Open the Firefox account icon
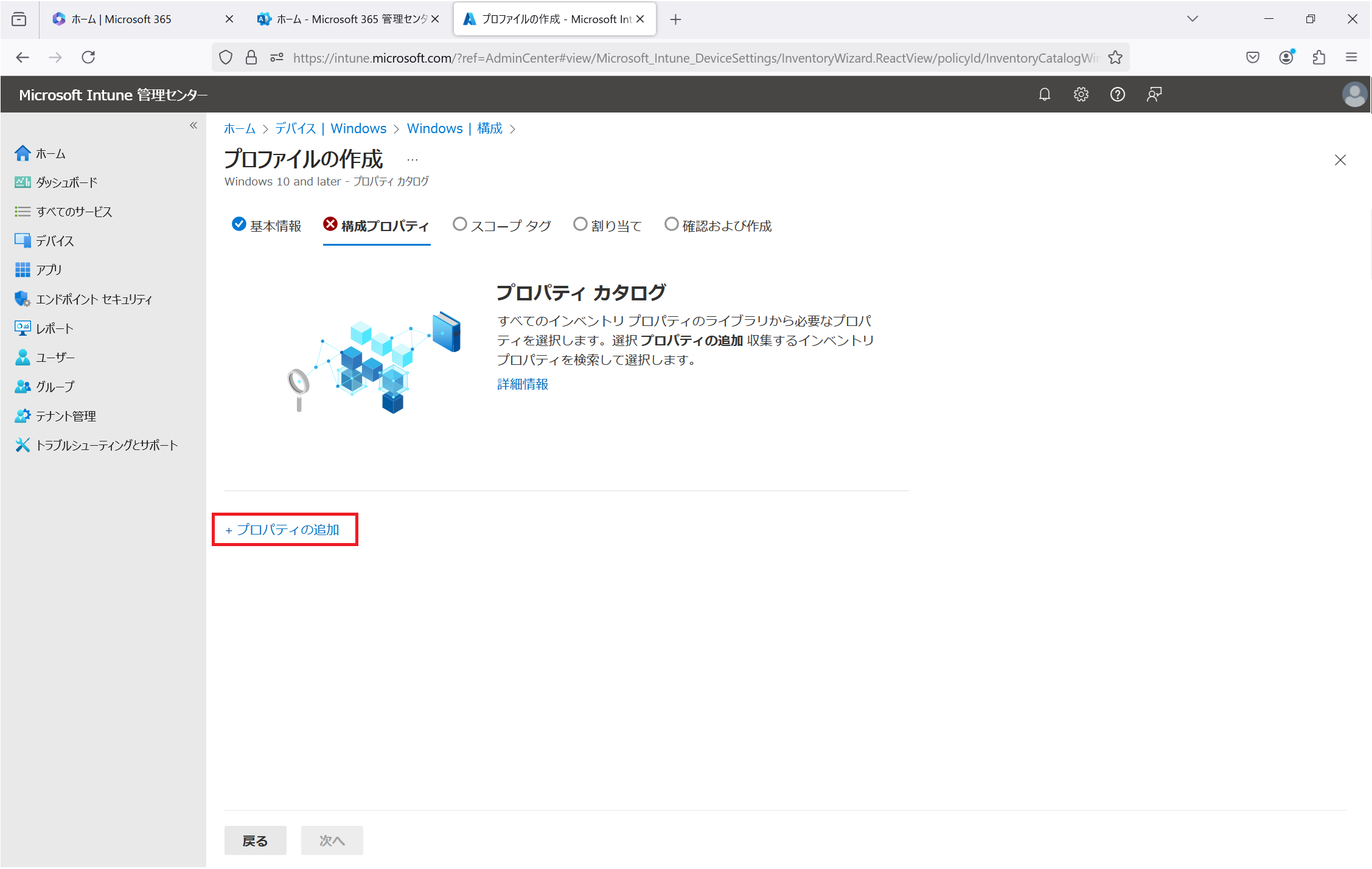 1286,57
